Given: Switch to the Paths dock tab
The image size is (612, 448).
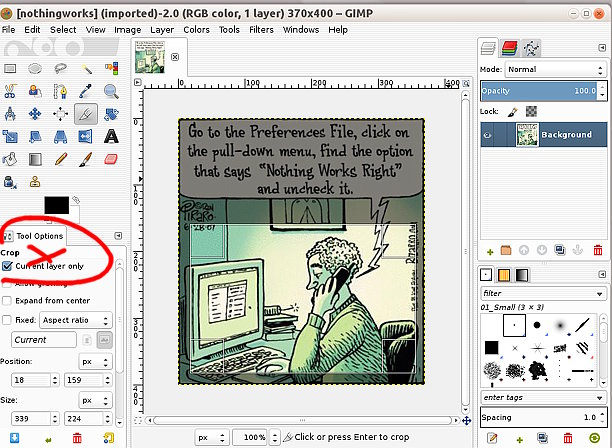Looking at the screenshot, I should pos(531,48).
